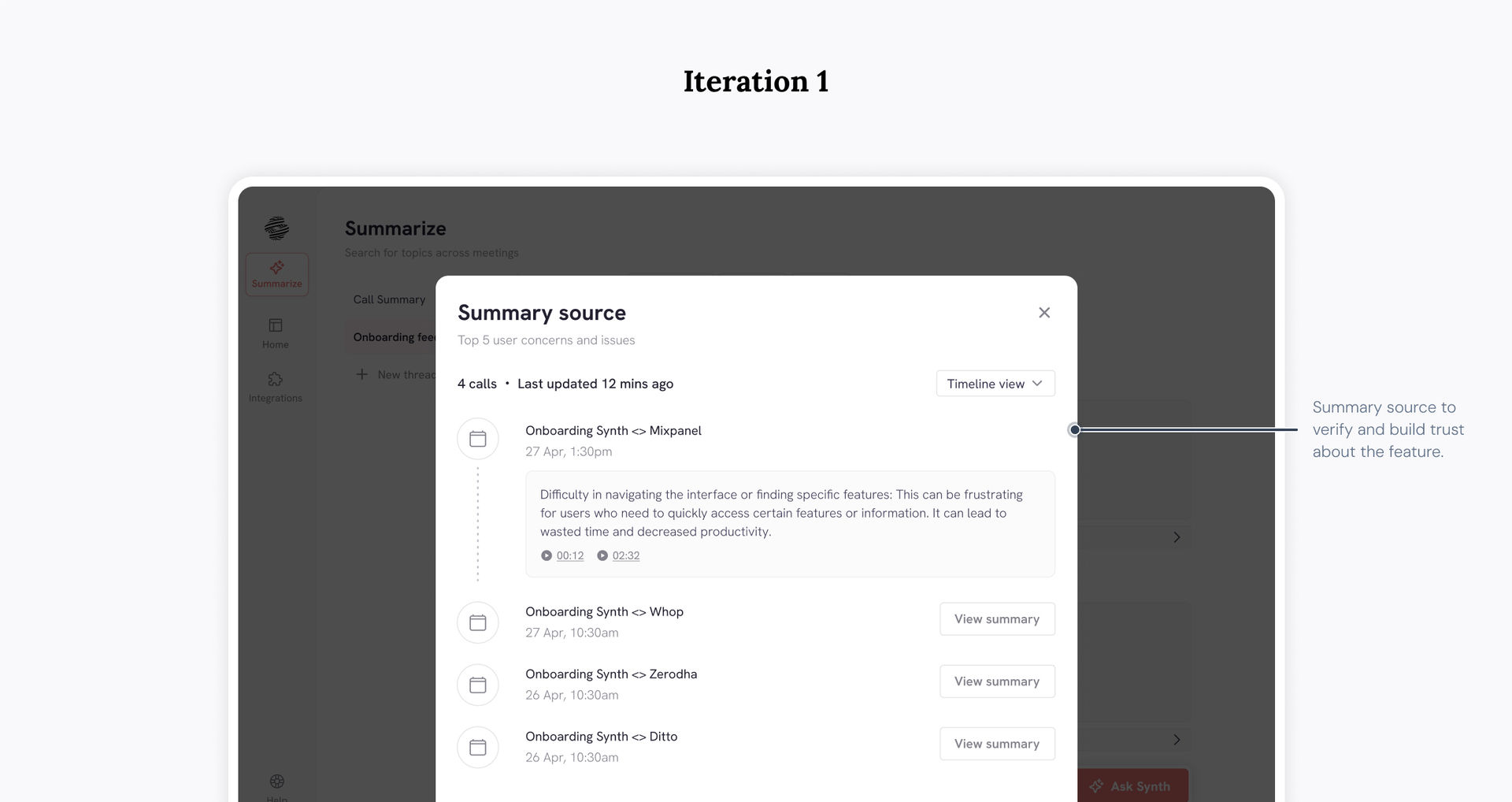
Task: Play the recording at timestamp 02:32
Action: click(618, 555)
